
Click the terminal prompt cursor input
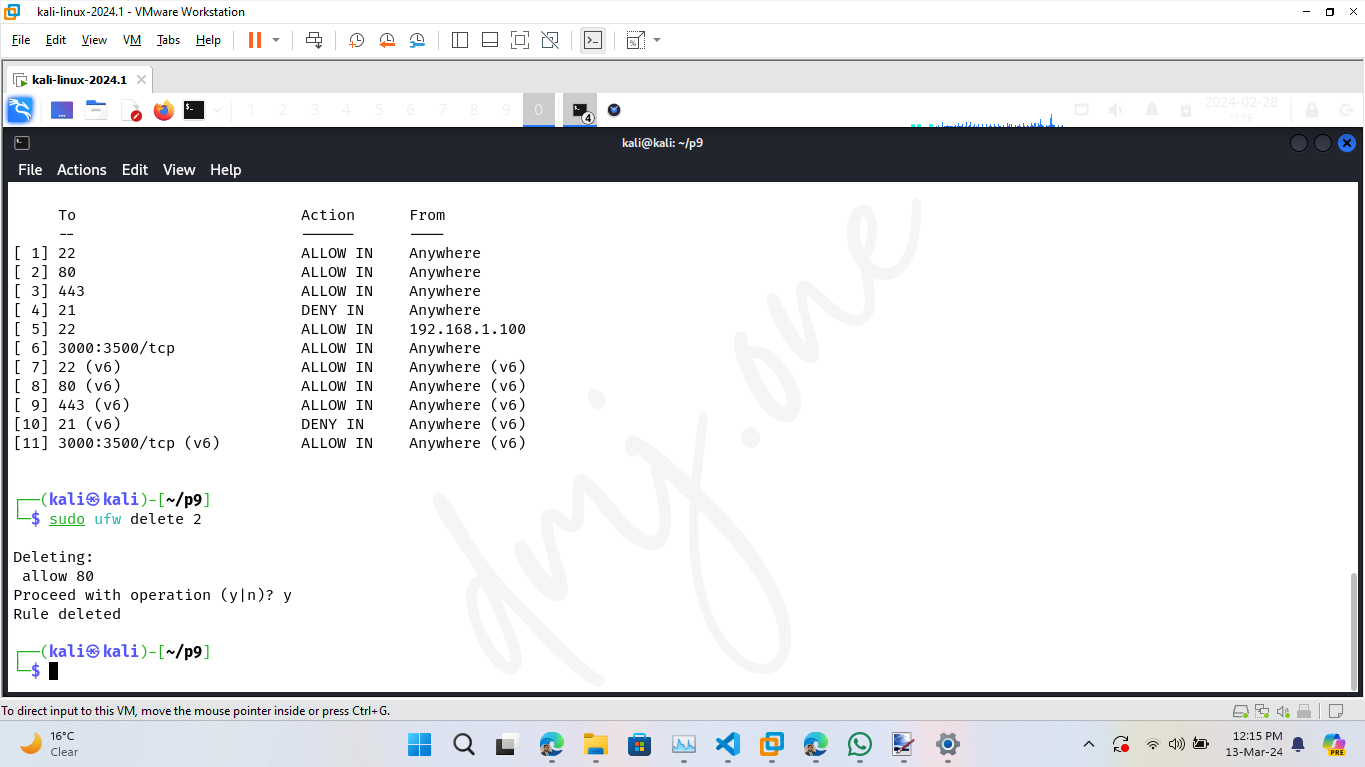[x=54, y=671]
